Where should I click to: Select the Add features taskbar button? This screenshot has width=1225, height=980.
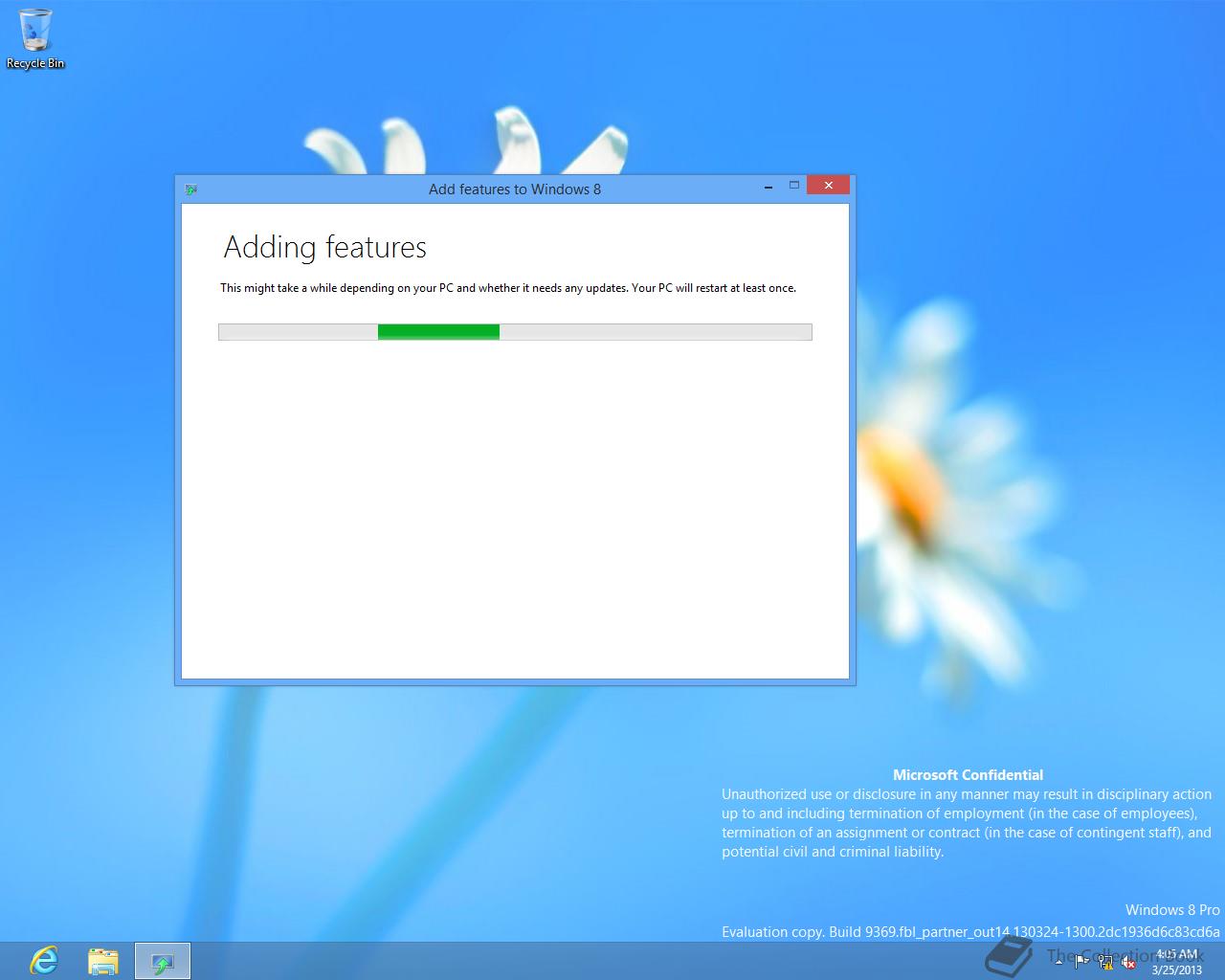162,960
